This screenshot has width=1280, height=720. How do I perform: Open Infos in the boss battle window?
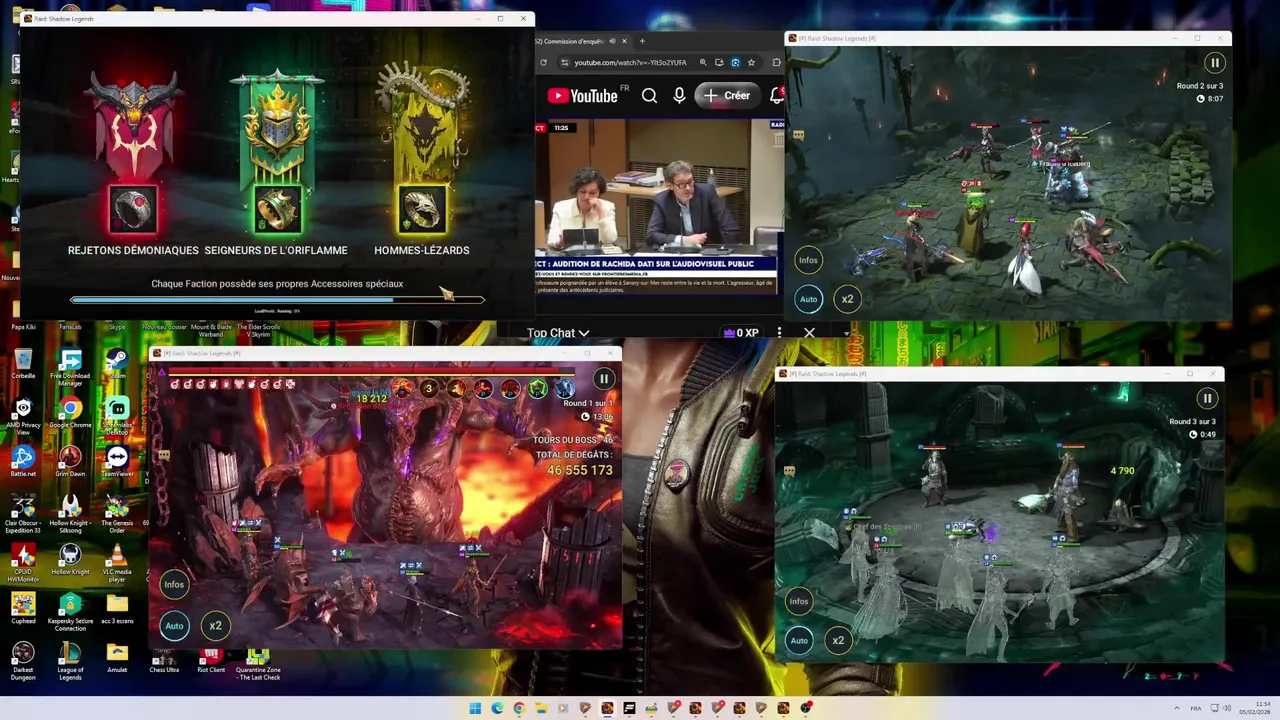(x=174, y=585)
